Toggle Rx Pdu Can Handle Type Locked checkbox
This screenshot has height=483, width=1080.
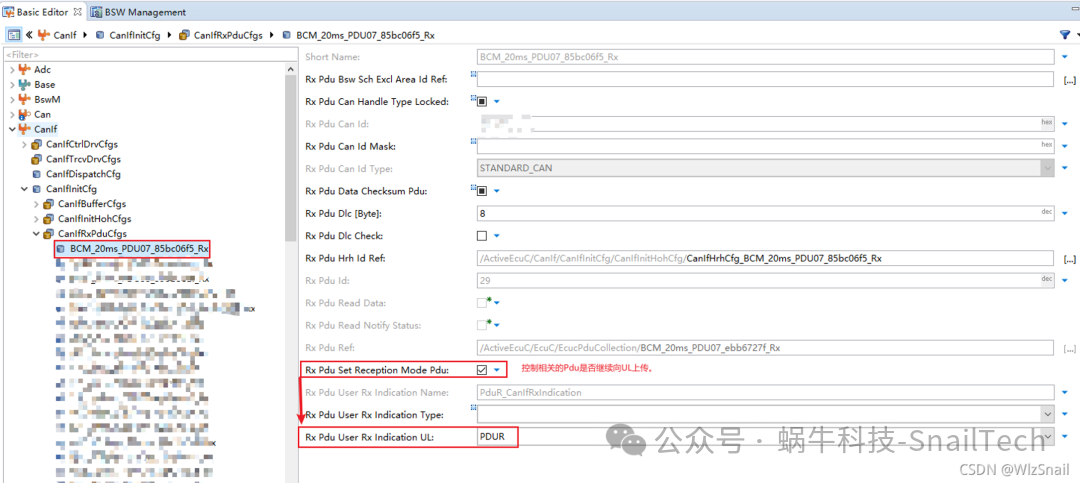pos(482,101)
